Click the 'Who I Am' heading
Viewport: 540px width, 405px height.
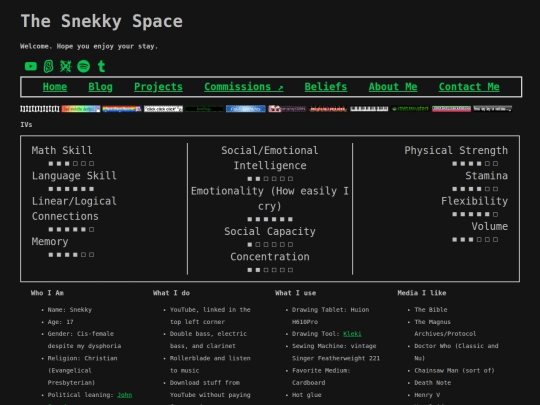(x=47, y=293)
